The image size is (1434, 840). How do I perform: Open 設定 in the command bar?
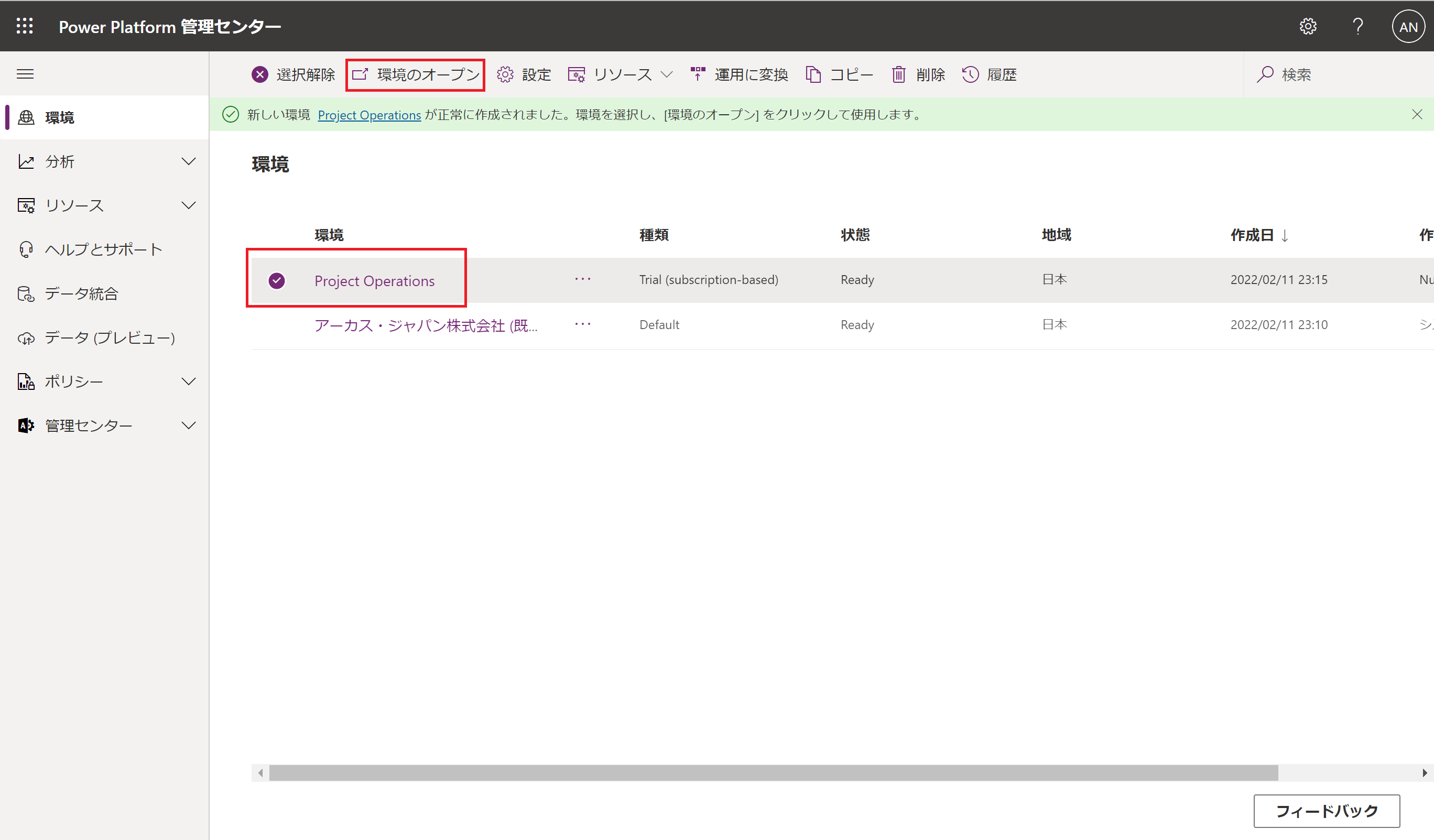pyautogui.click(x=524, y=74)
